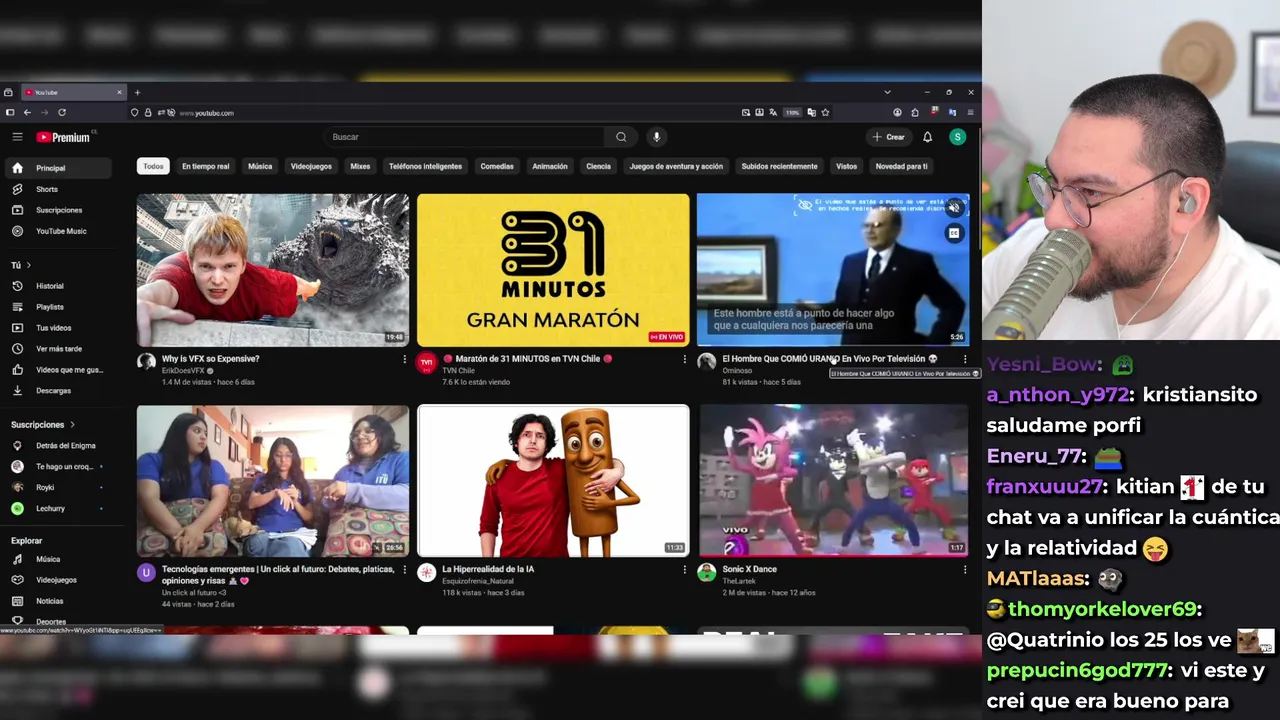The width and height of the screenshot is (1280, 720).
Task: Open browser application menu button
Action: [x=970, y=113]
